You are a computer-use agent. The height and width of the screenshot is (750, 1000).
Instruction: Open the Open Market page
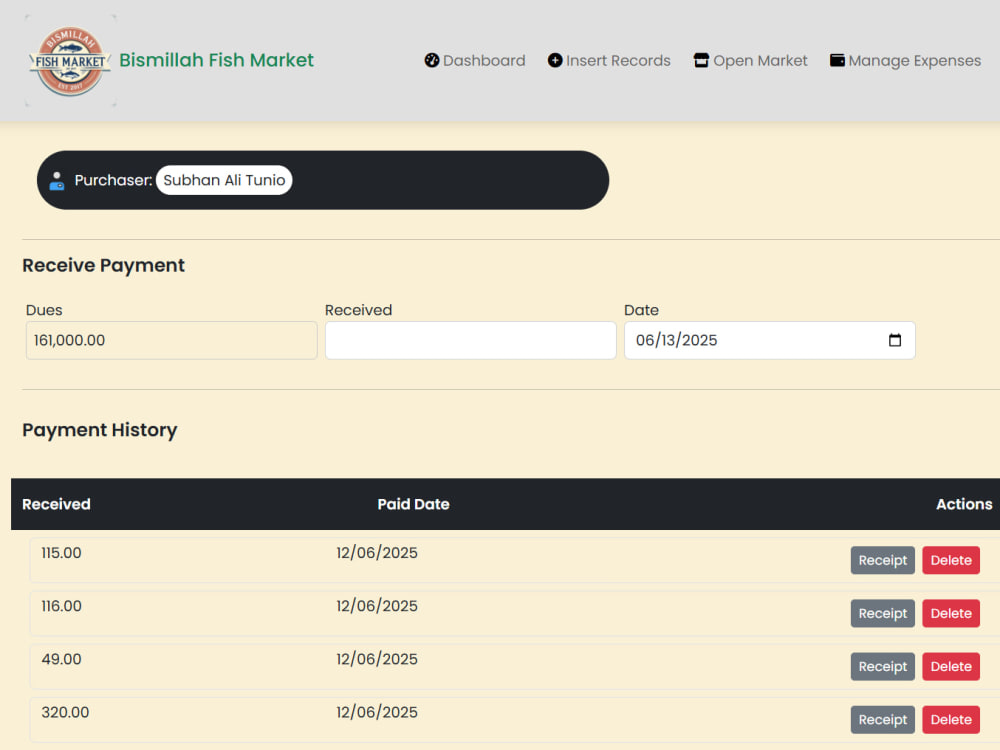[x=751, y=61]
